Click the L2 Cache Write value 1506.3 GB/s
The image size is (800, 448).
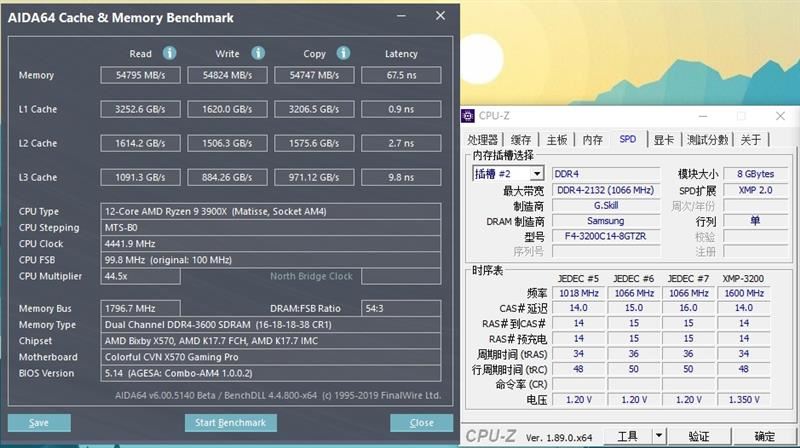(227, 143)
